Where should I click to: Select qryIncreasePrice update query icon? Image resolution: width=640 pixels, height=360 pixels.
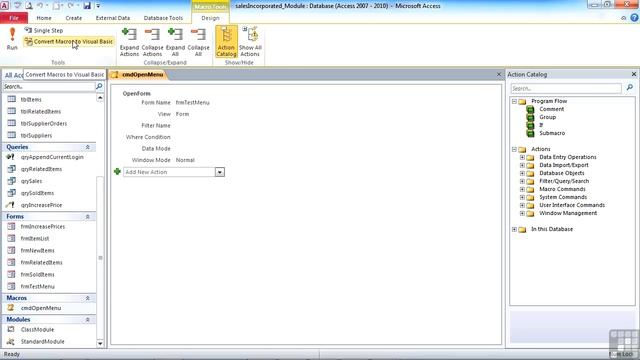pos(11,205)
